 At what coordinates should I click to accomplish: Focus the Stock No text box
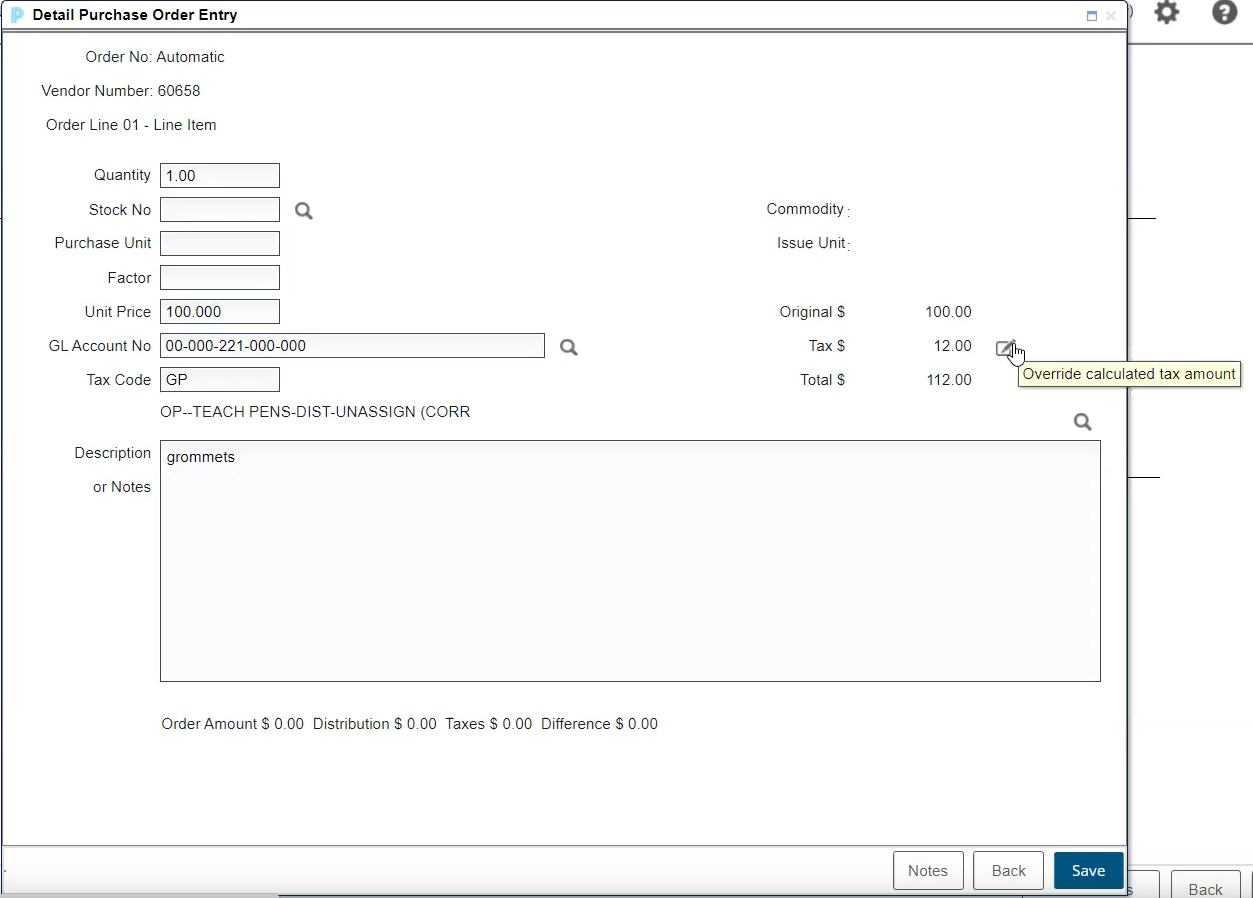[x=219, y=210]
